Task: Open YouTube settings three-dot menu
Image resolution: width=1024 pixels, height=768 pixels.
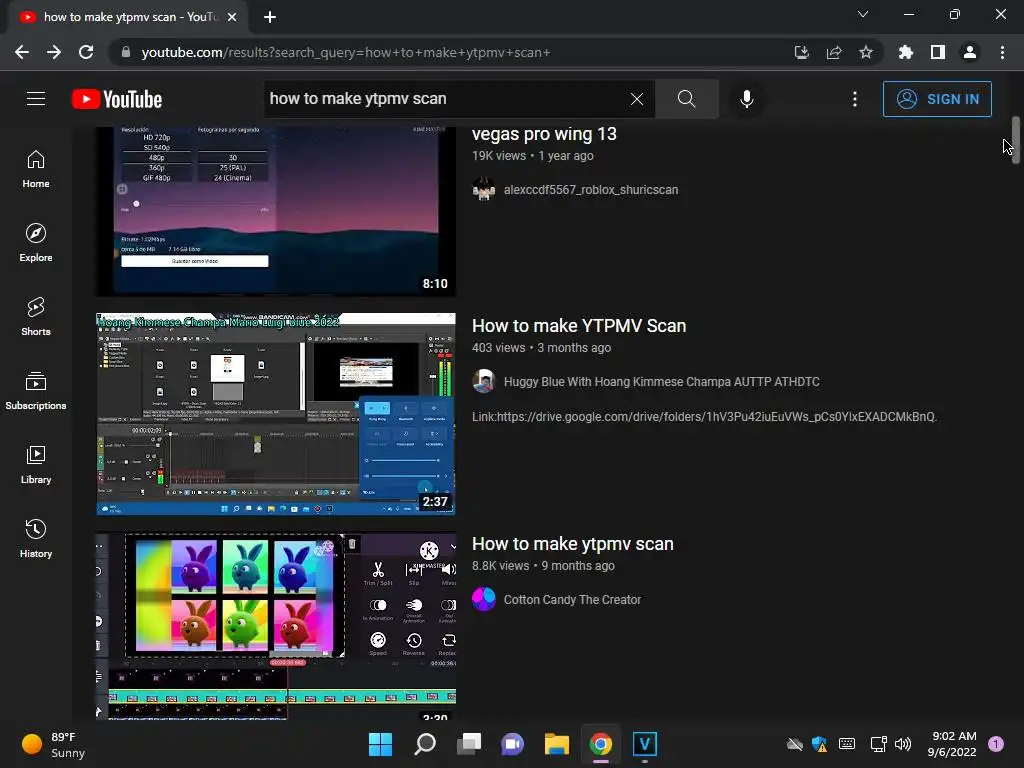Action: [855, 99]
